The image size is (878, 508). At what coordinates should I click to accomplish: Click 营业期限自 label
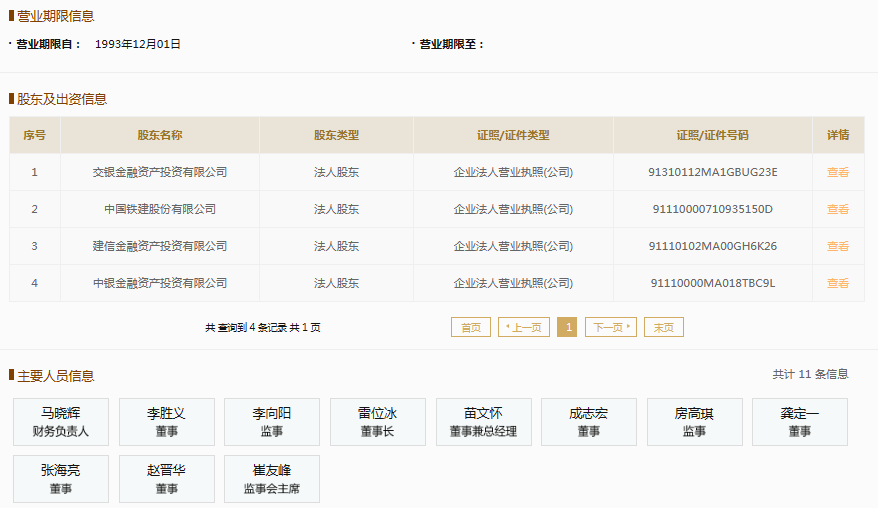click(48, 44)
